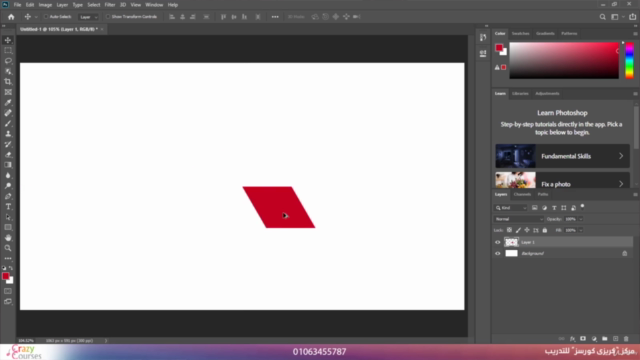Click align left edges icon

click(172, 17)
